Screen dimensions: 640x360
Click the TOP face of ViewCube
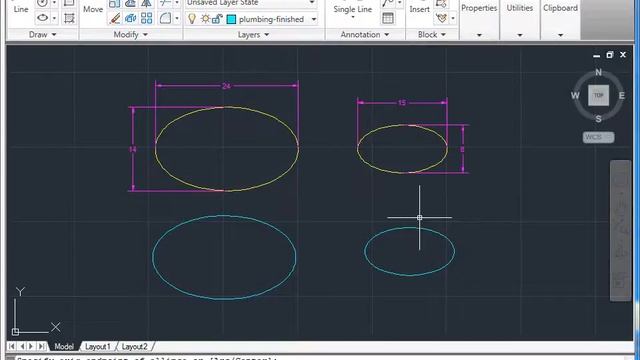[598, 96]
